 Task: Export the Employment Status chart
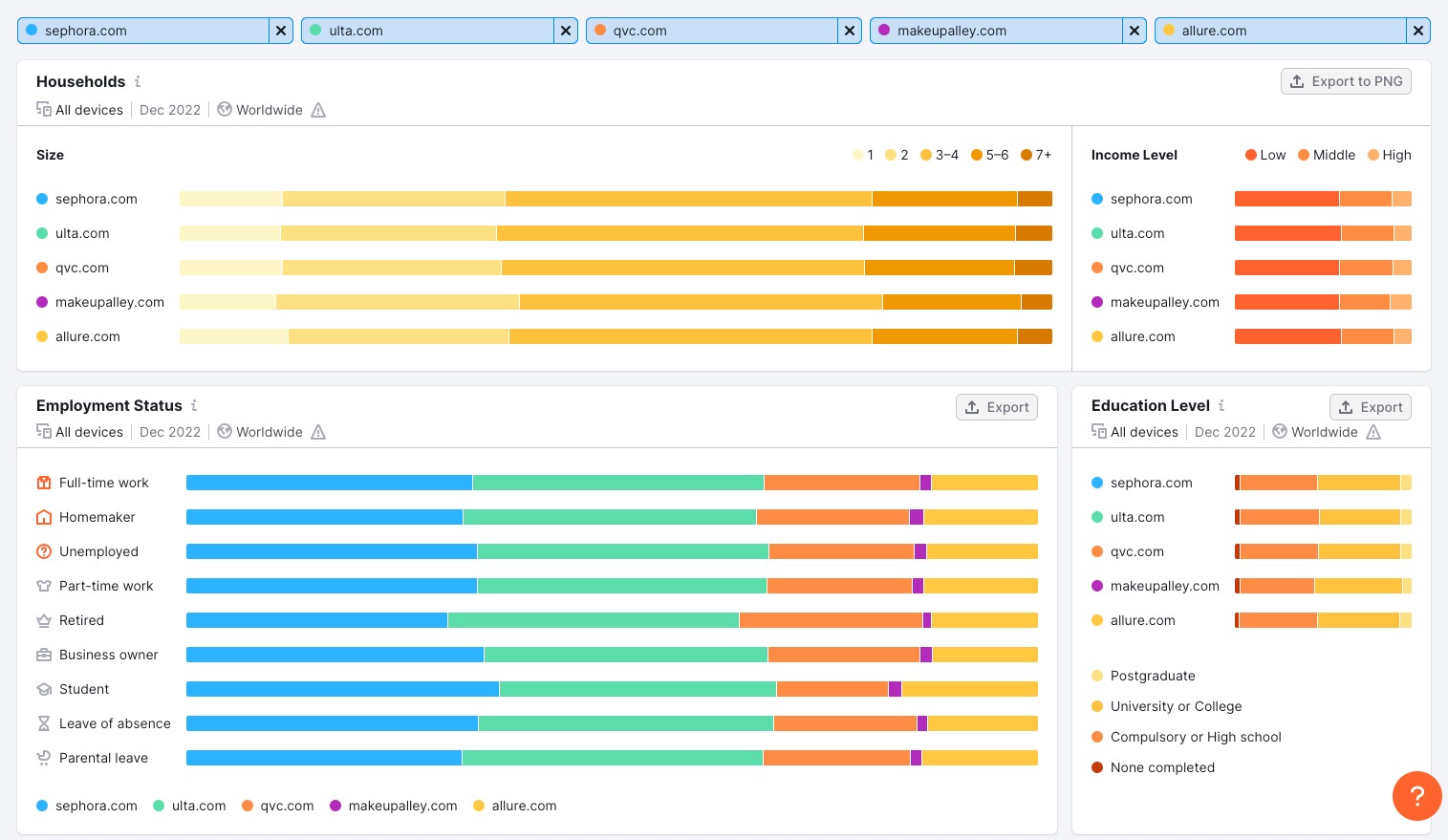tap(997, 407)
